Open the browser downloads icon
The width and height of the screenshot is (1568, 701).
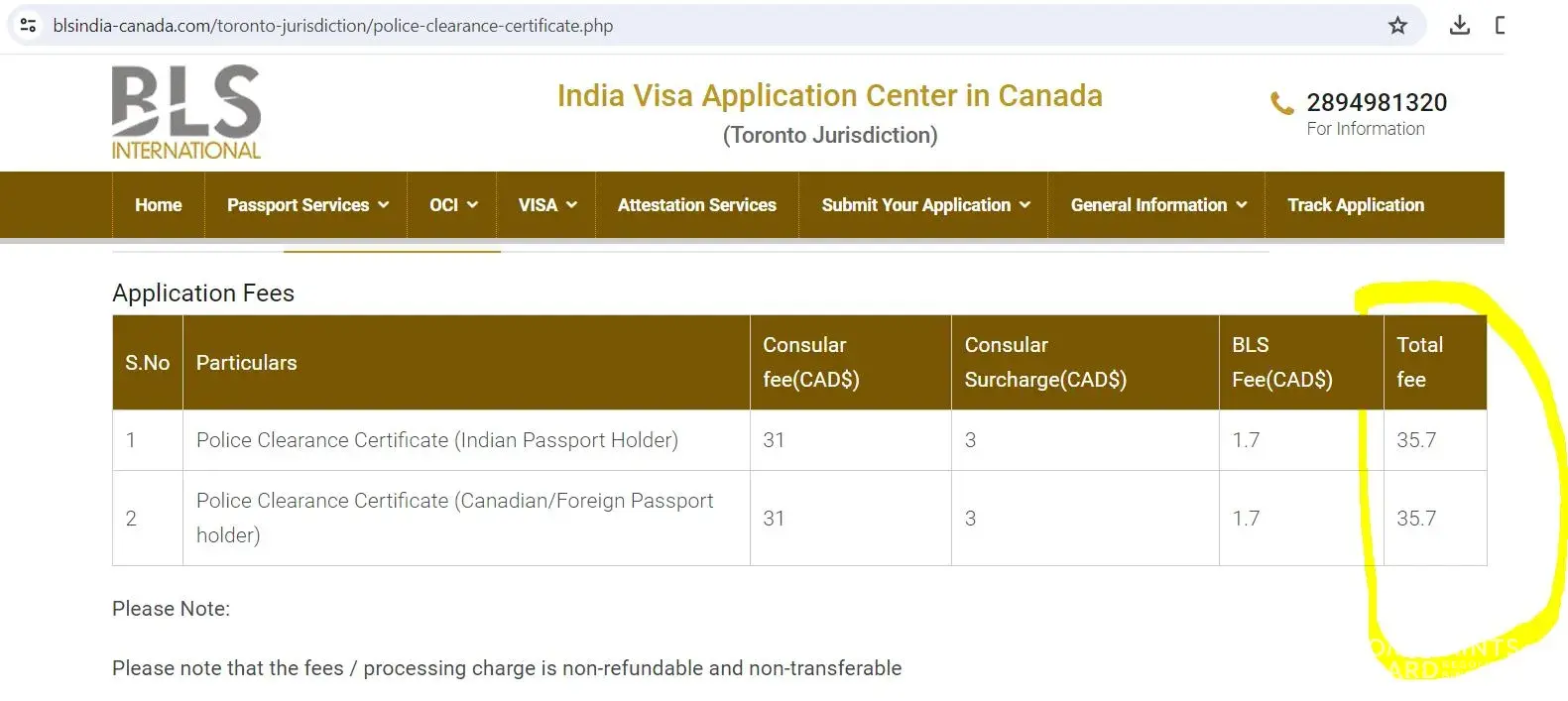pyautogui.click(x=1459, y=26)
